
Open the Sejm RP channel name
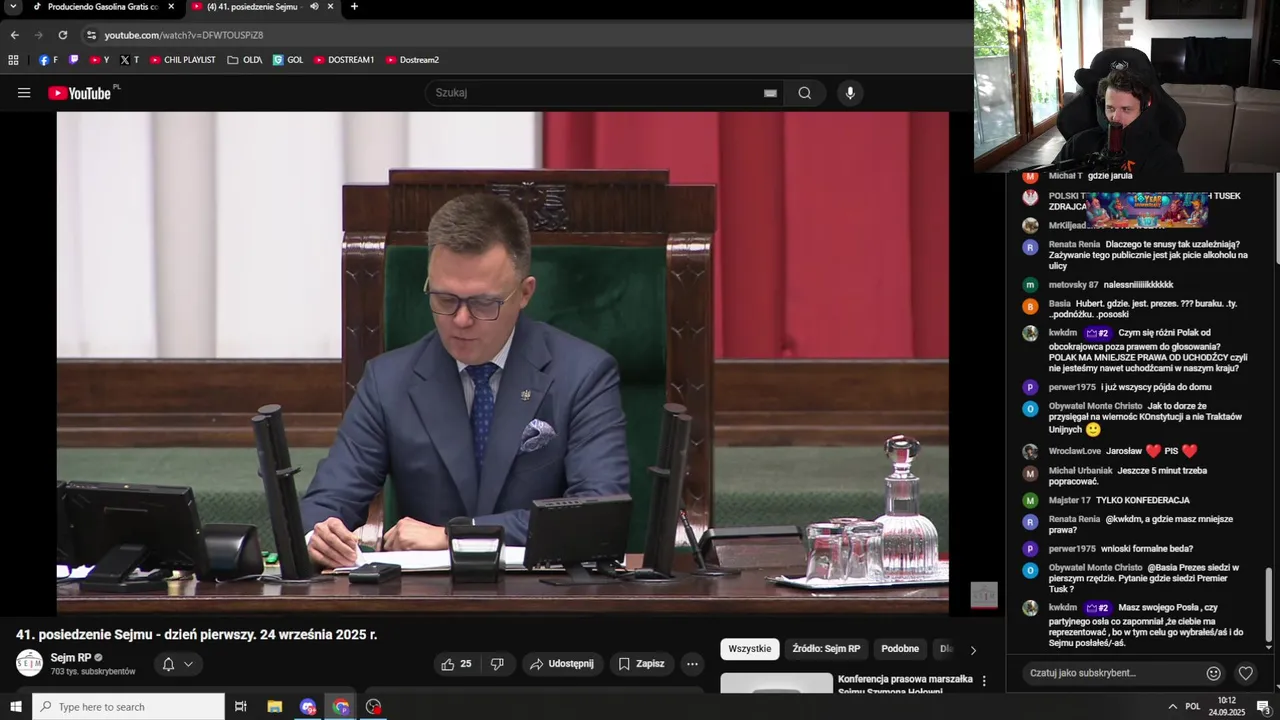point(71,658)
